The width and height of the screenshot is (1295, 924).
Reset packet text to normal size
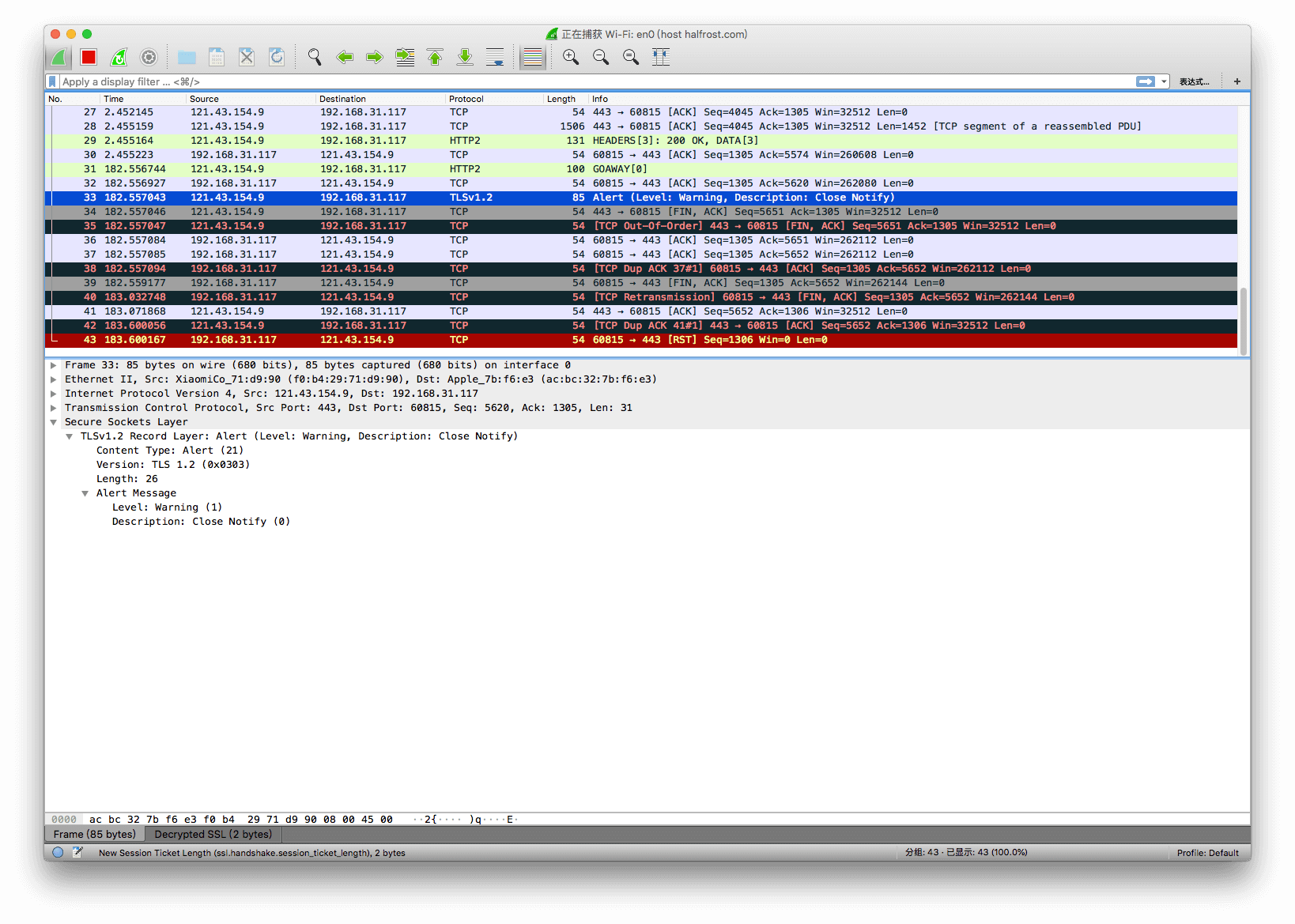631,57
